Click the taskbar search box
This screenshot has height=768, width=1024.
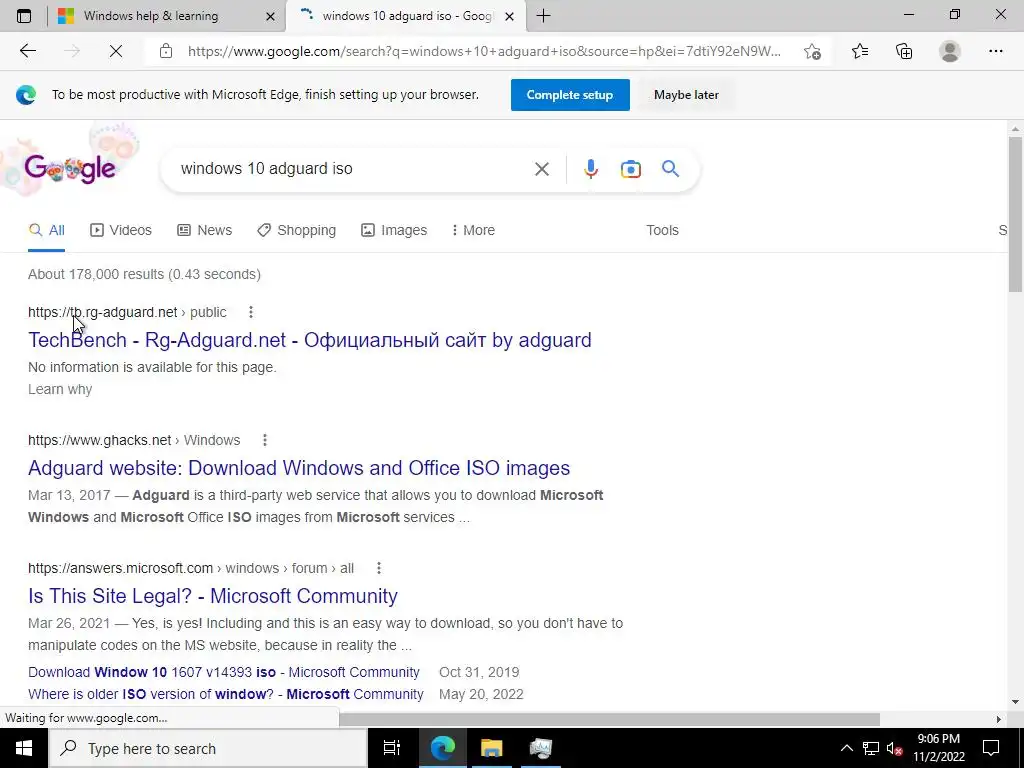pyautogui.click(x=208, y=748)
